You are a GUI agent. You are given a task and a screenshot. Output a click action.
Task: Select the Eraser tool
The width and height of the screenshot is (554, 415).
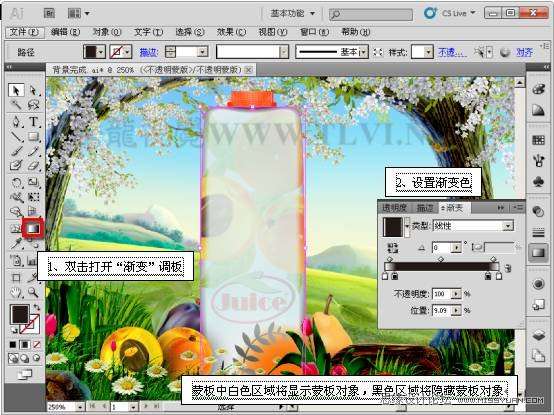pyautogui.click(x=34, y=165)
